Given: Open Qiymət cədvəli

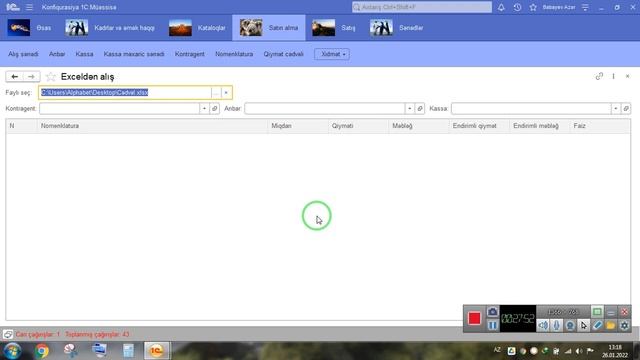Looking at the screenshot, I should [x=284, y=54].
